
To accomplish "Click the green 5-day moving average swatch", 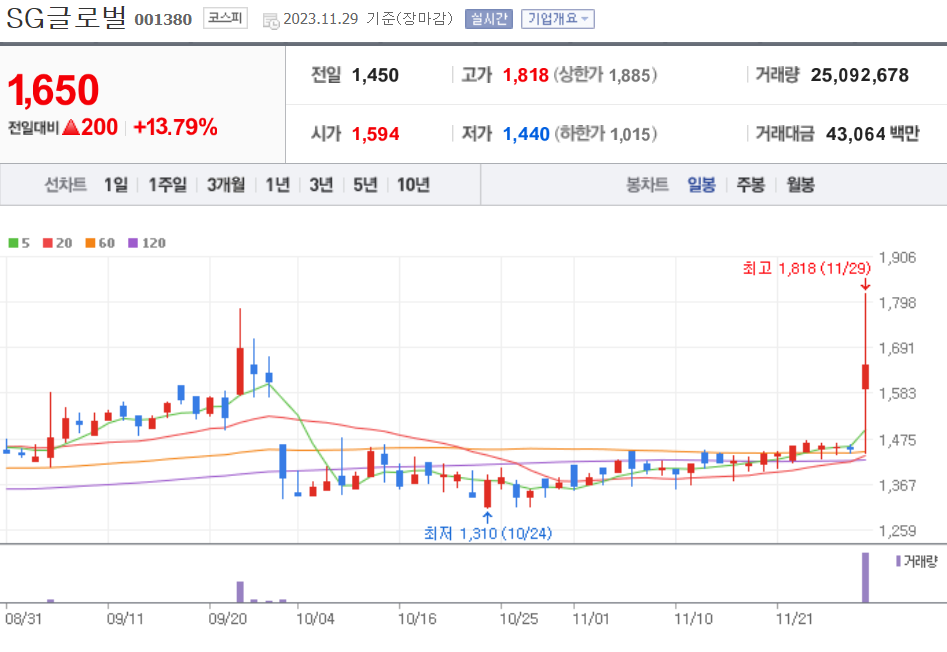I will pos(13,243).
